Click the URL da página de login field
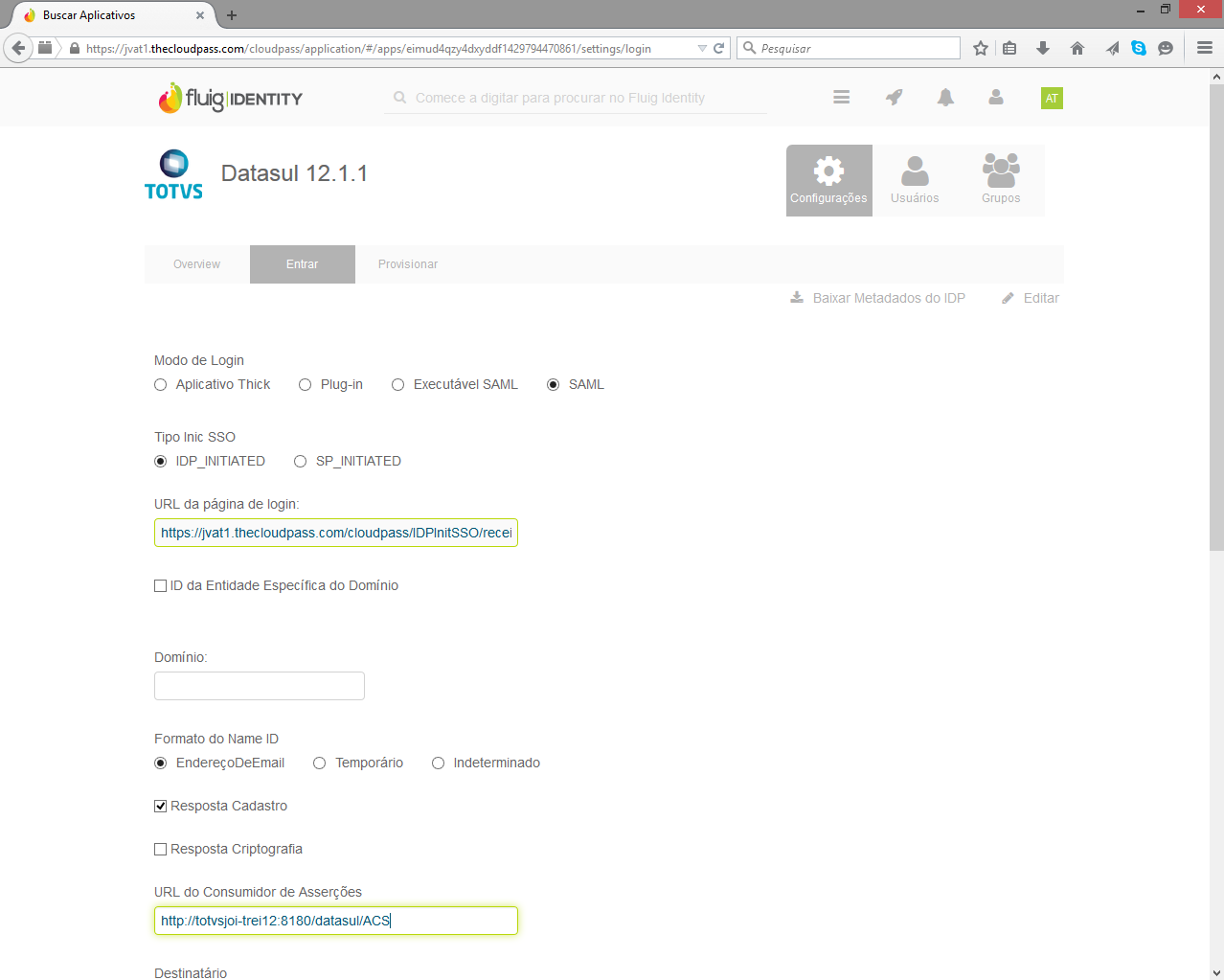The height and width of the screenshot is (980, 1224). coord(336,533)
